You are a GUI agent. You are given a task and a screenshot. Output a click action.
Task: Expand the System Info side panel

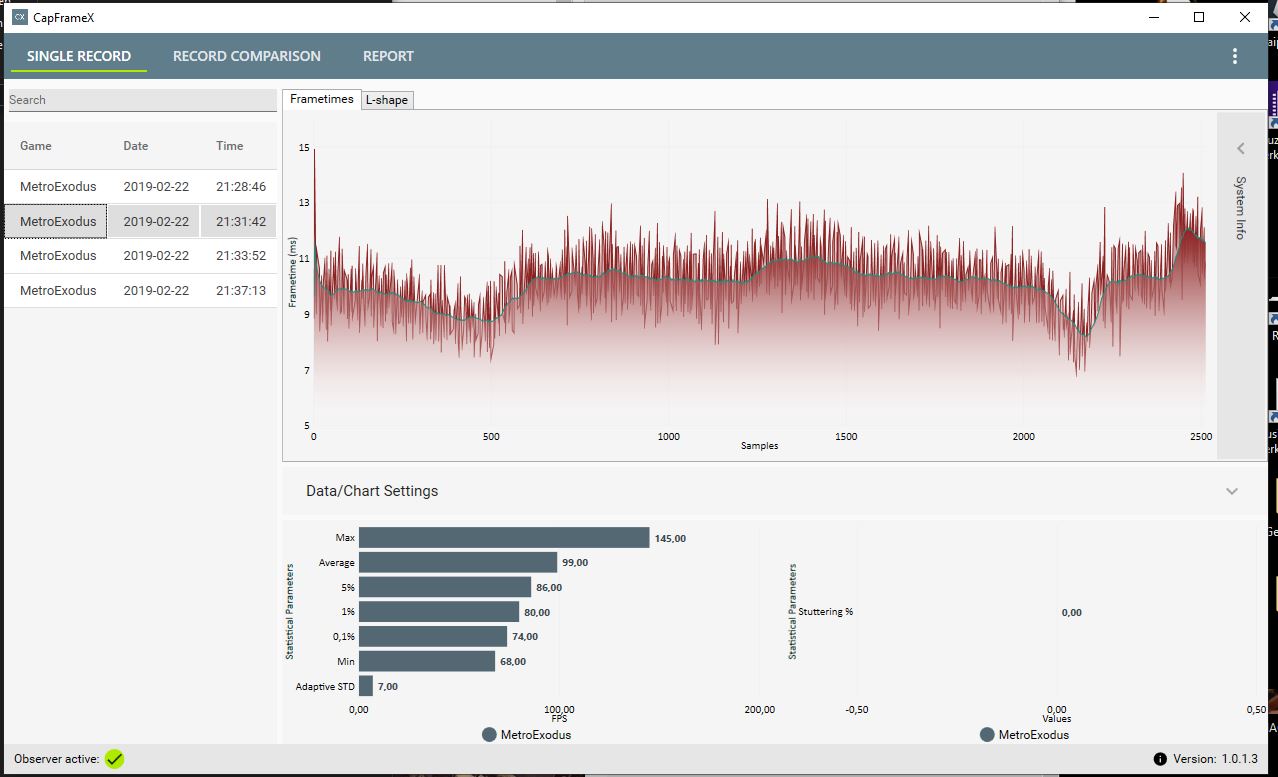coord(1241,148)
